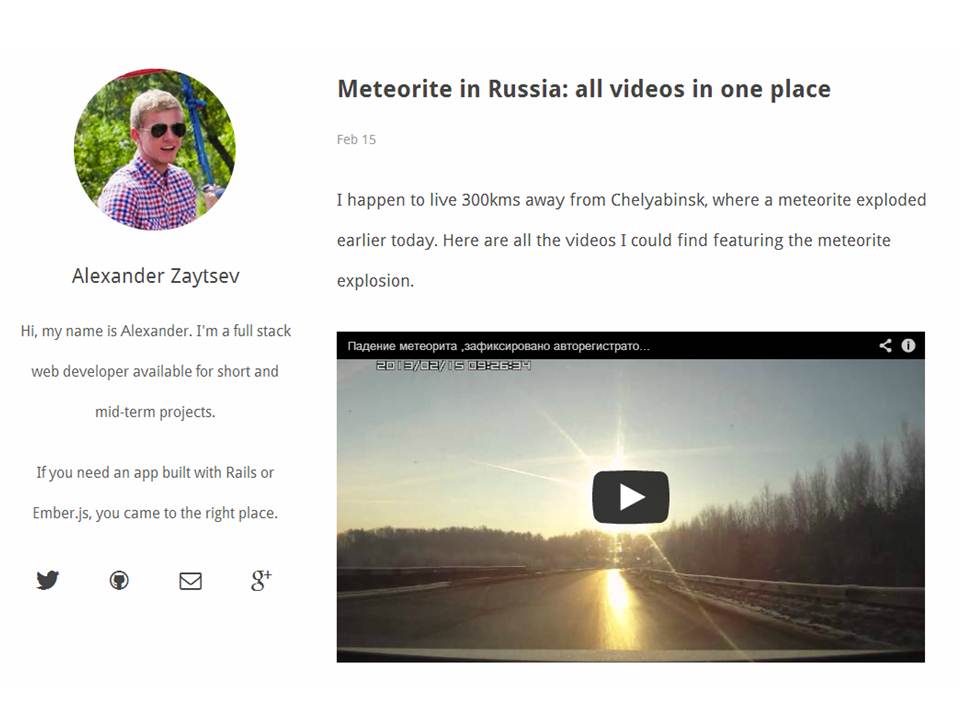Click Alexander Zaytsev's round profile photo

pos(154,149)
